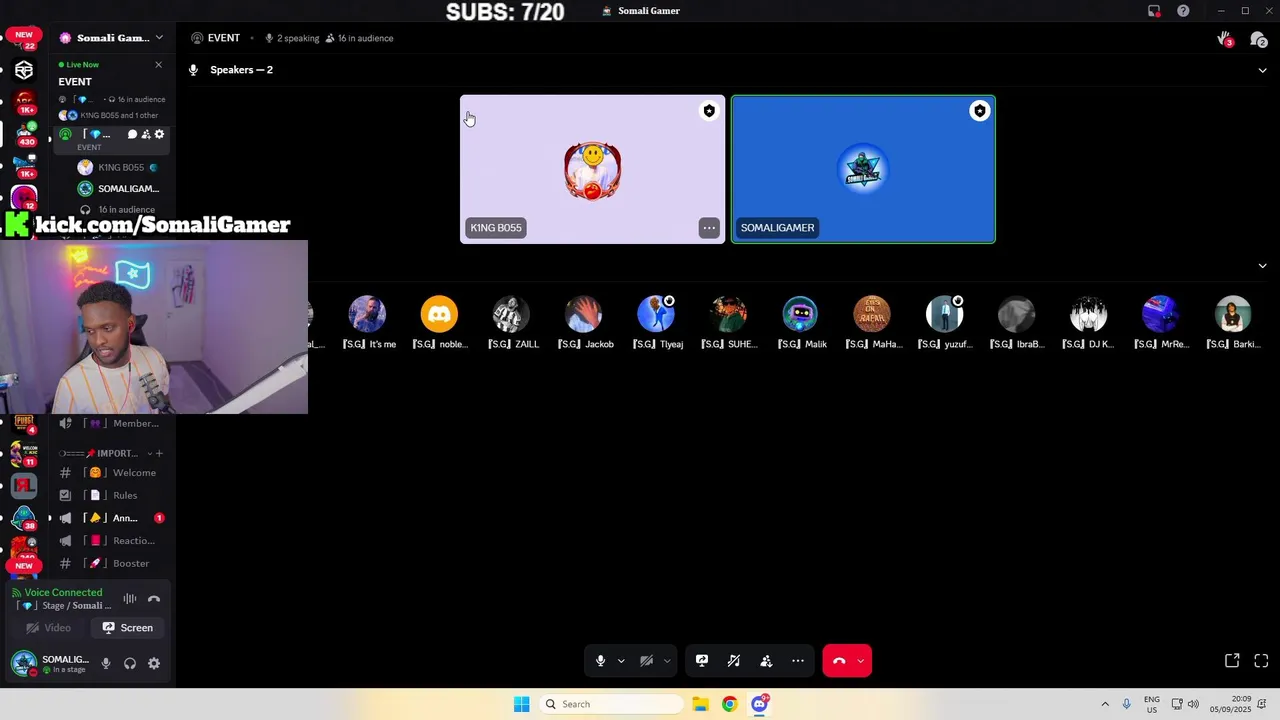Screen dimensions: 1280x720
Task: Open the Ann... announcement channel
Action: pyautogui.click(x=111, y=518)
